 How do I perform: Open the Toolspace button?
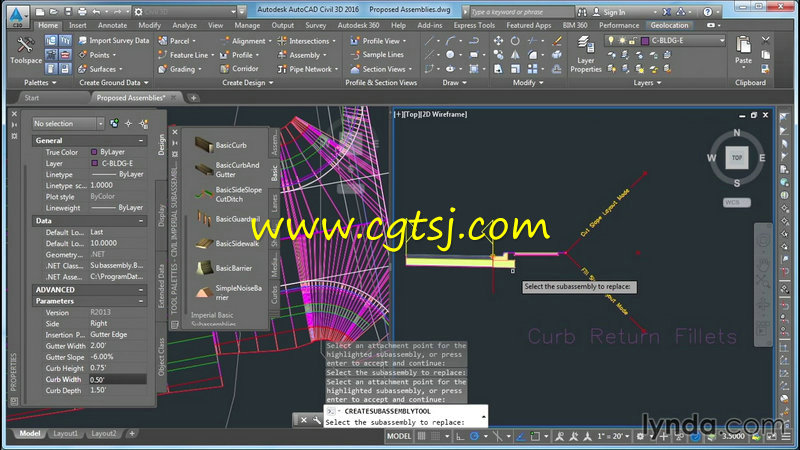tap(26, 51)
